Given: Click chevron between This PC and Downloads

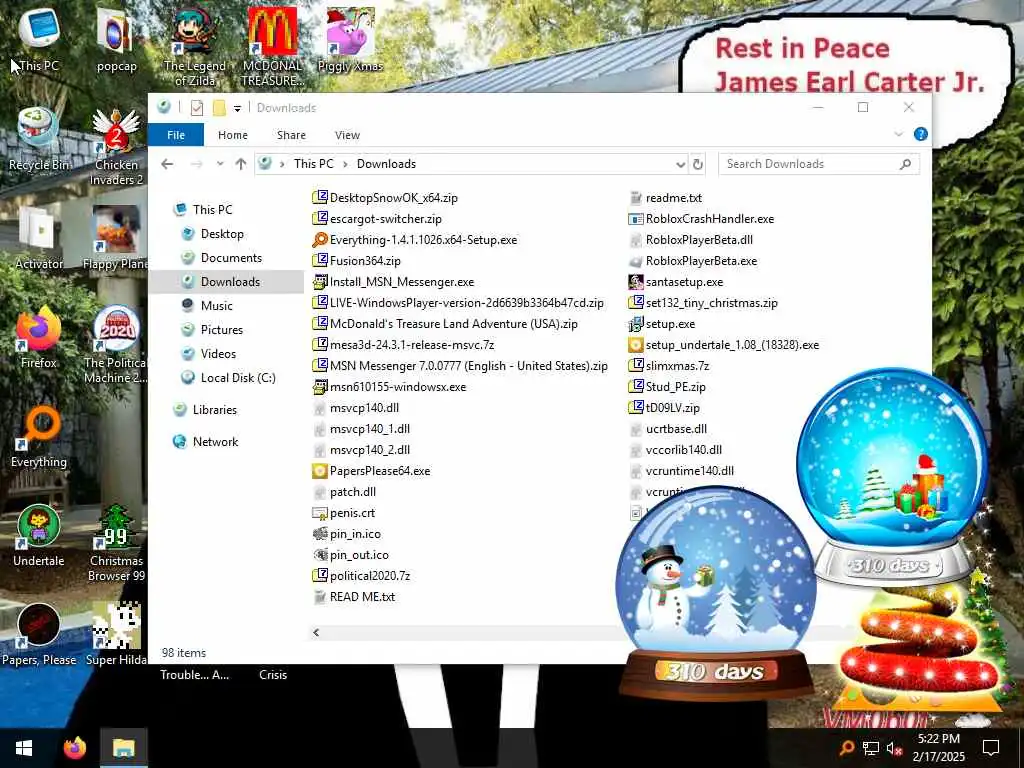Looking at the screenshot, I should point(345,164).
